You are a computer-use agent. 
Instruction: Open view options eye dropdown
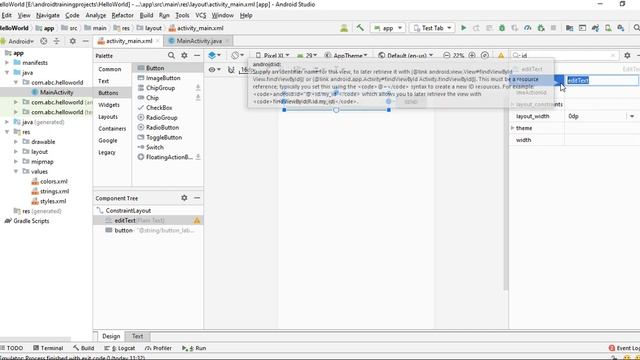pos(214,70)
